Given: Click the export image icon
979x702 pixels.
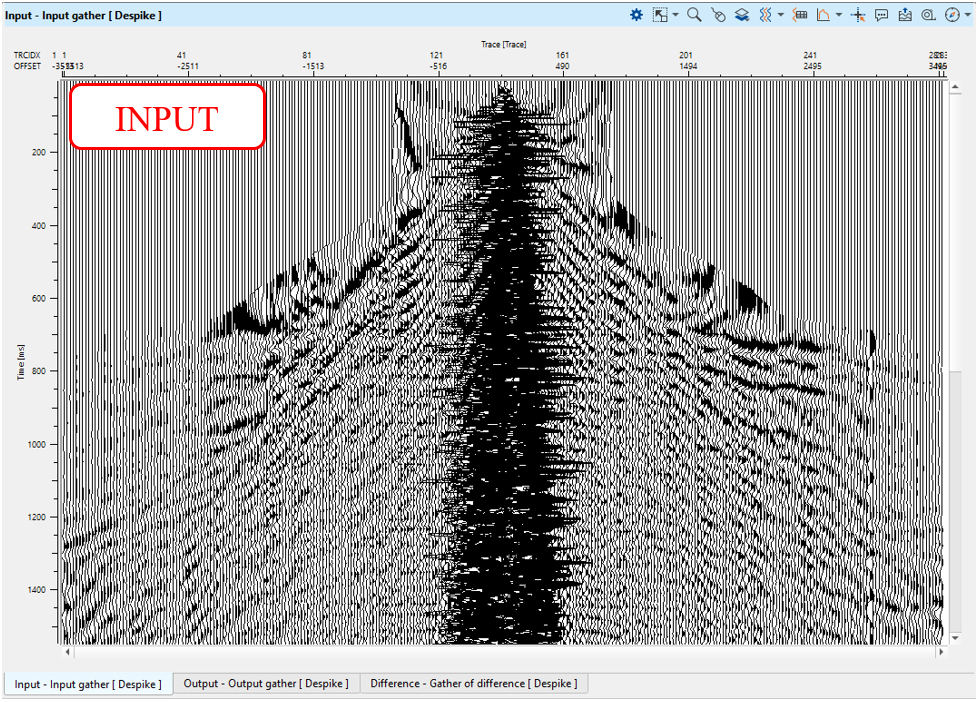Looking at the screenshot, I should (x=905, y=15).
